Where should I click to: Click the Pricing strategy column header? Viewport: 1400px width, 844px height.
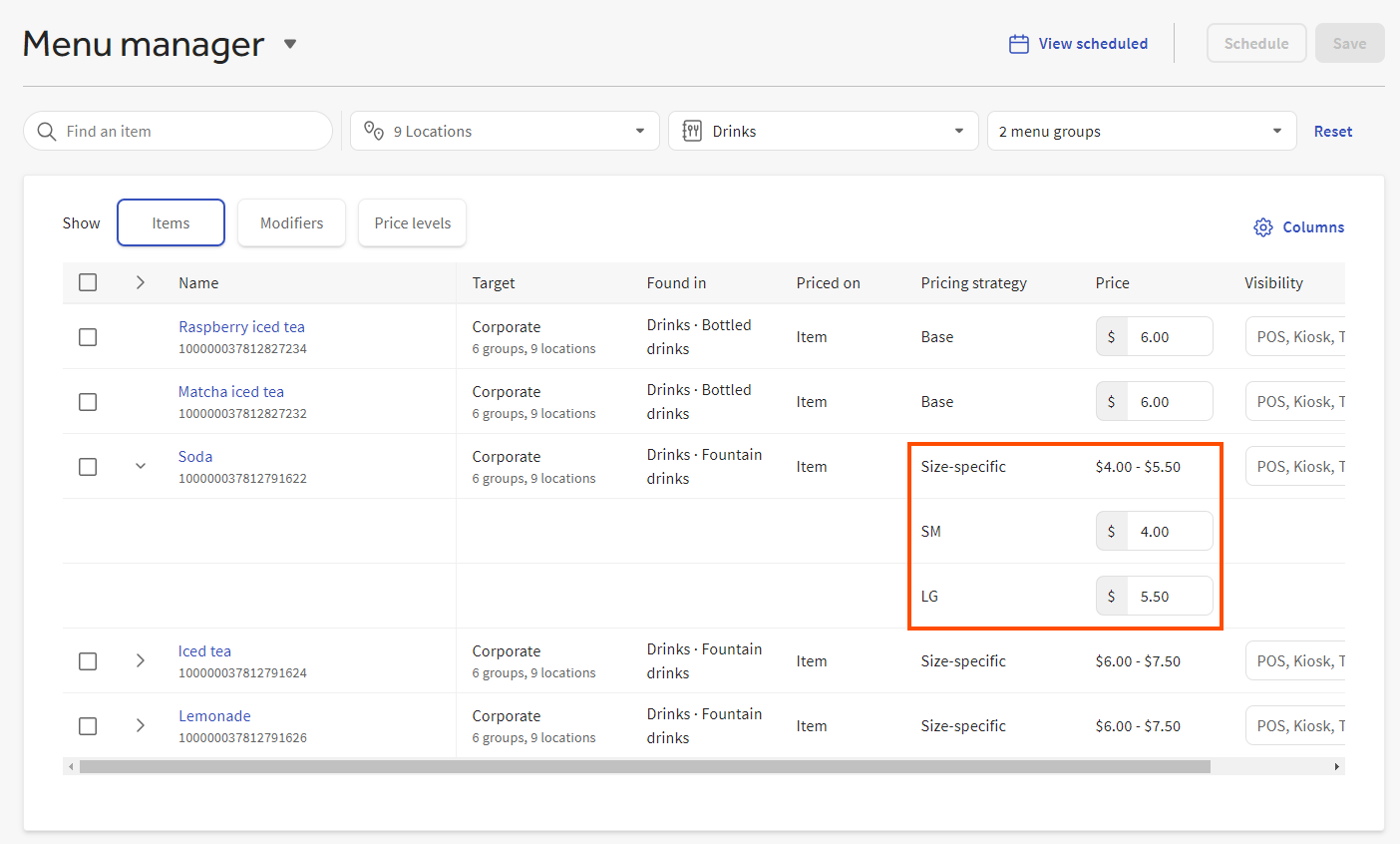(973, 283)
